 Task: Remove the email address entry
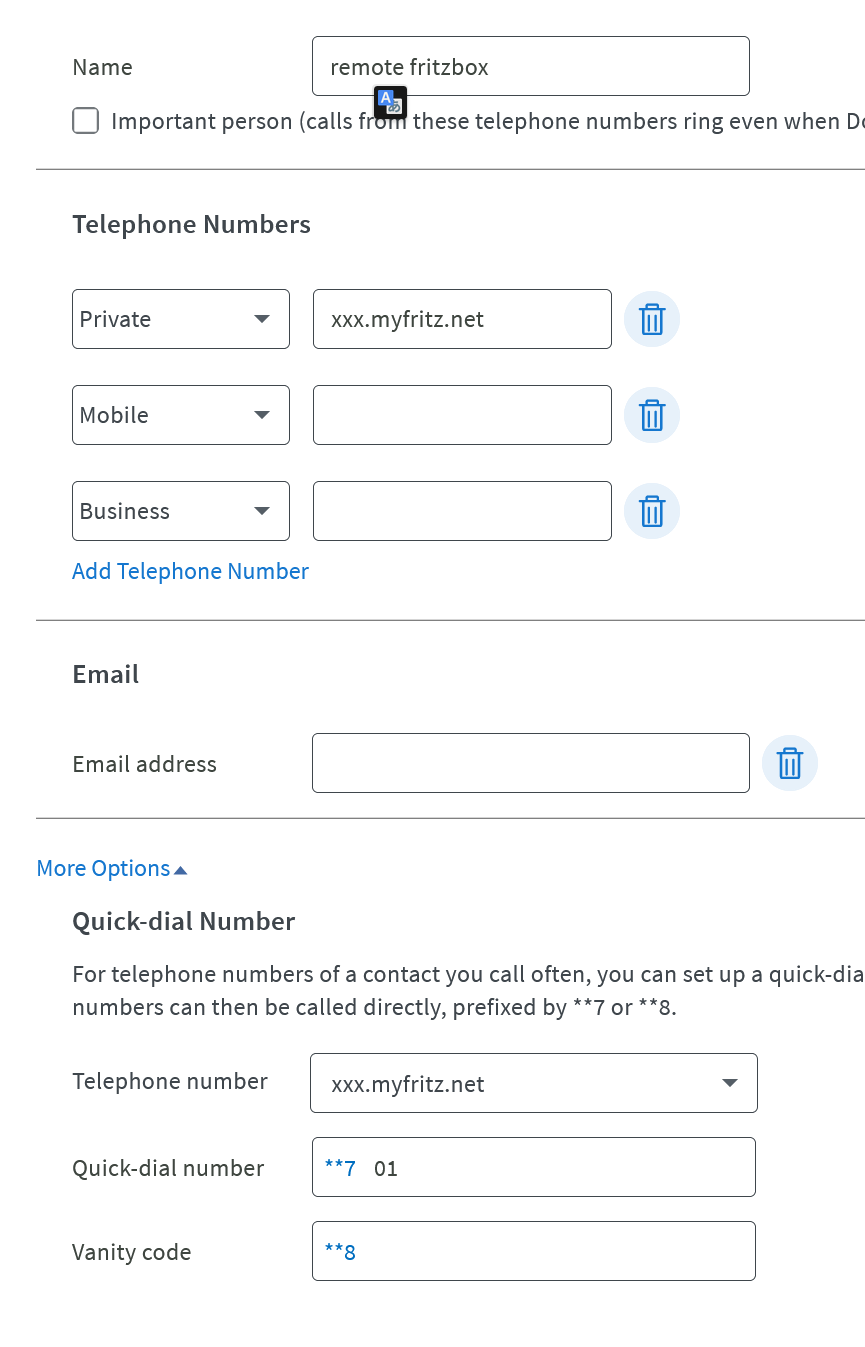tap(790, 763)
